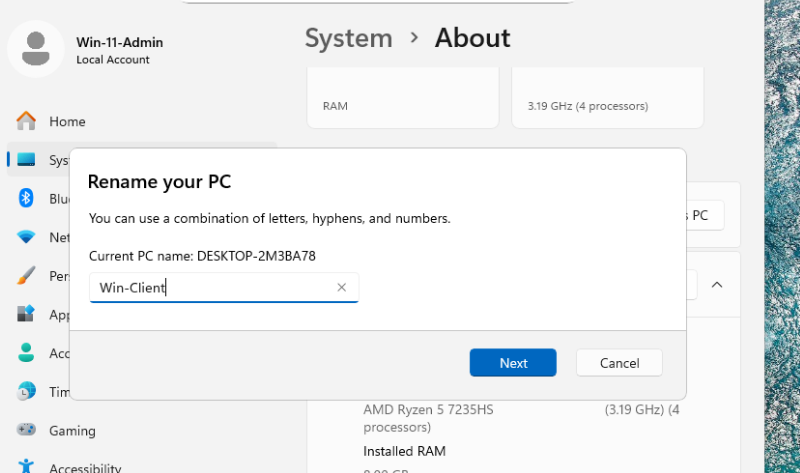The image size is (800, 473).
Task: Open Personalization paintbrush icon
Action: tap(27, 276)
